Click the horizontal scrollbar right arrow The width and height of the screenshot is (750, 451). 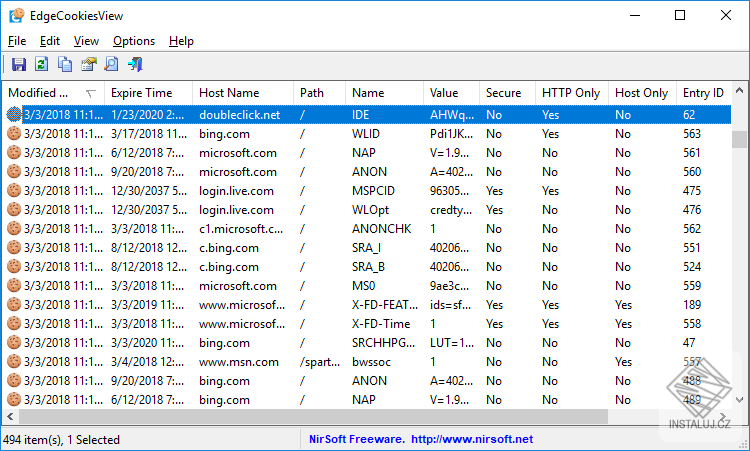[x=724, y=417]
